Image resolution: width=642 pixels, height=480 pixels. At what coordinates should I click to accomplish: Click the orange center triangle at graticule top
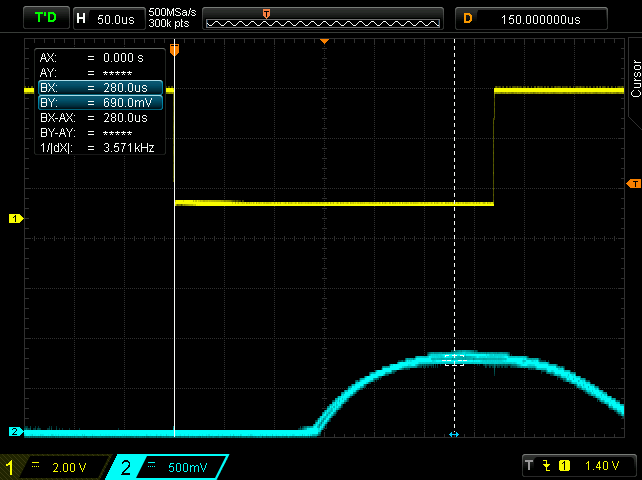tap(324, 41)
